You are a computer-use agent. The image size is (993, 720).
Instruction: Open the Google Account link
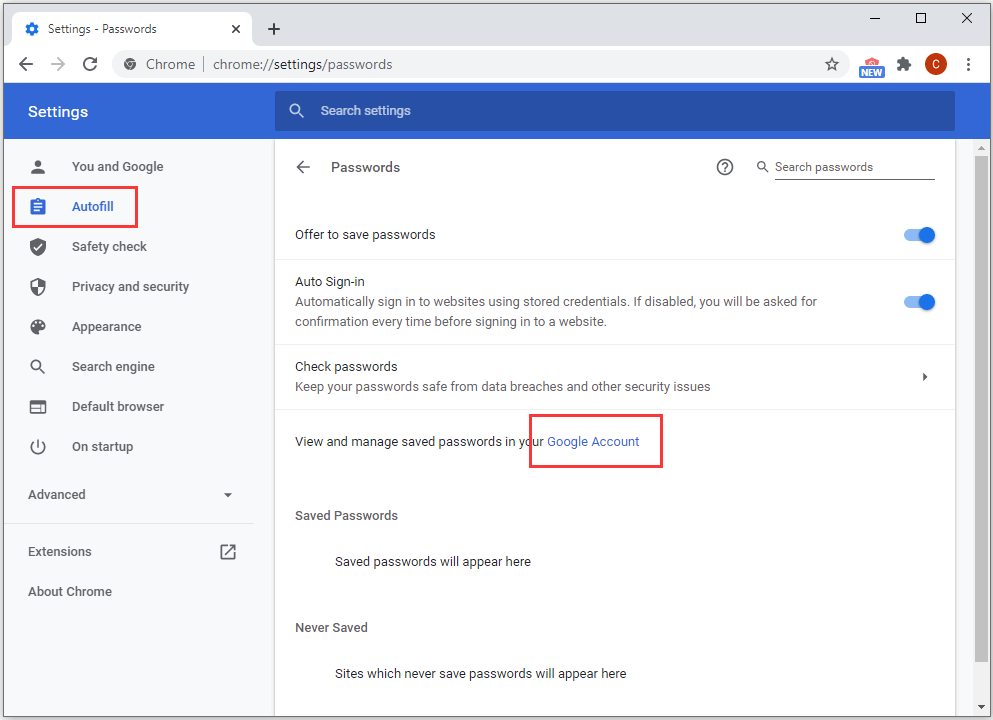point(593,441)
